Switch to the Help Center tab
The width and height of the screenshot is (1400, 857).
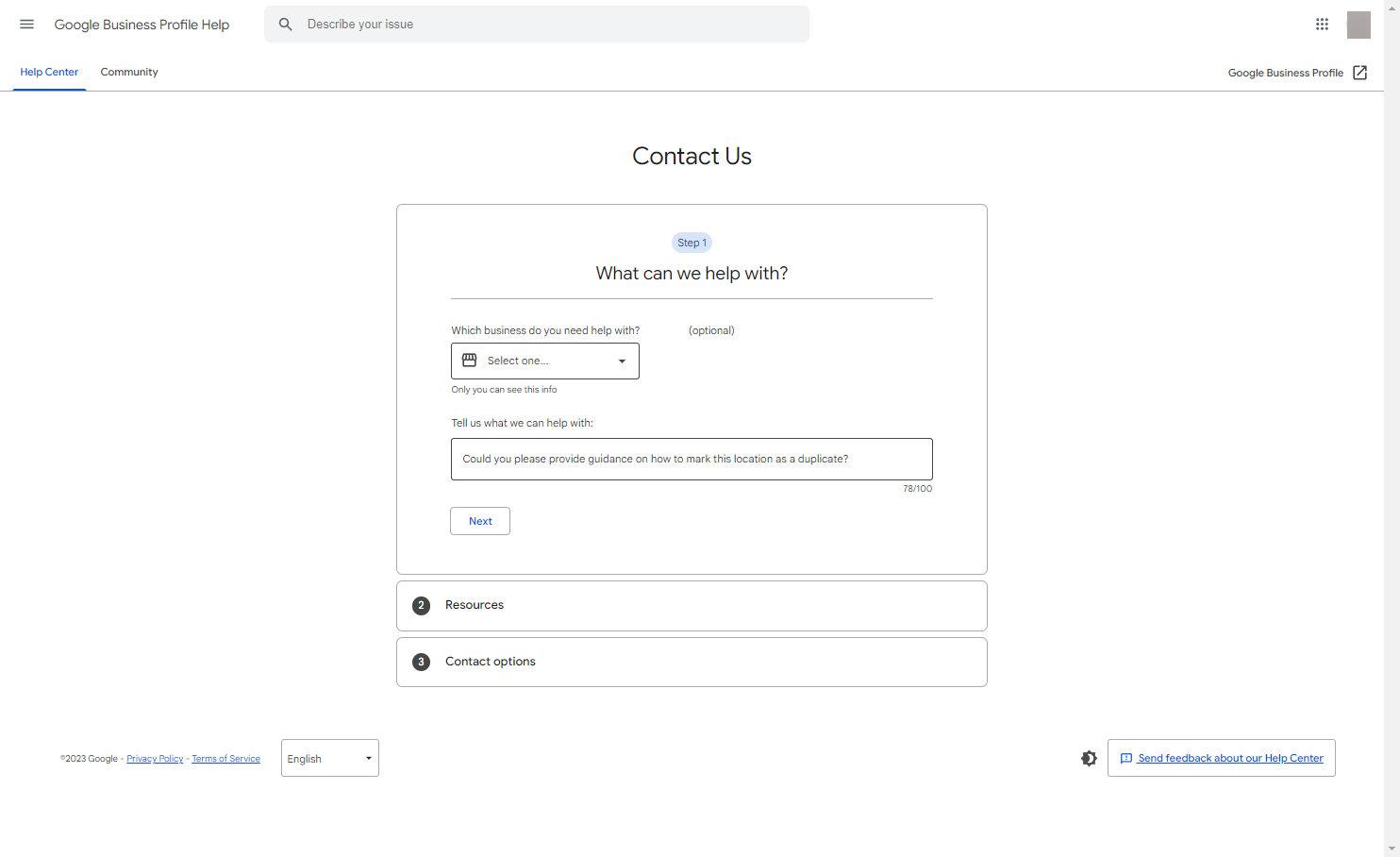pos(49,72)
